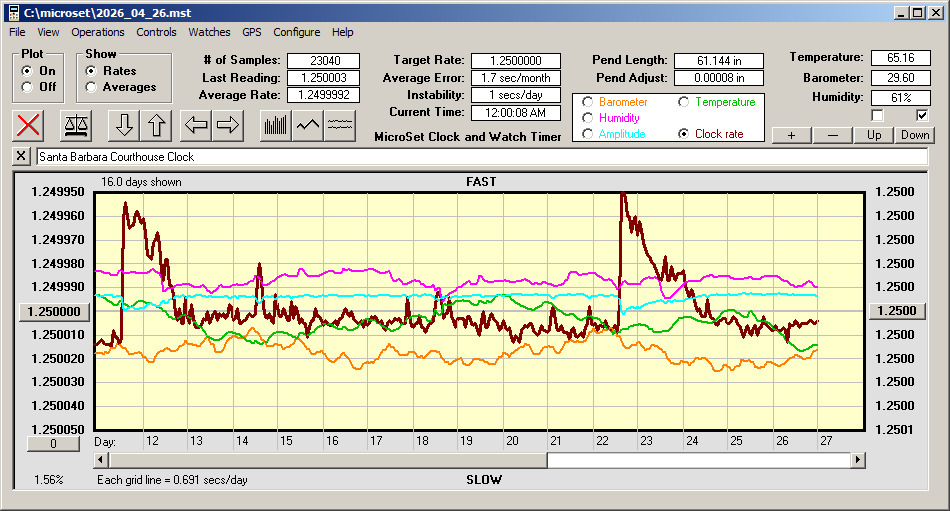
Task: Click the plus button
Action: (791, 135)
